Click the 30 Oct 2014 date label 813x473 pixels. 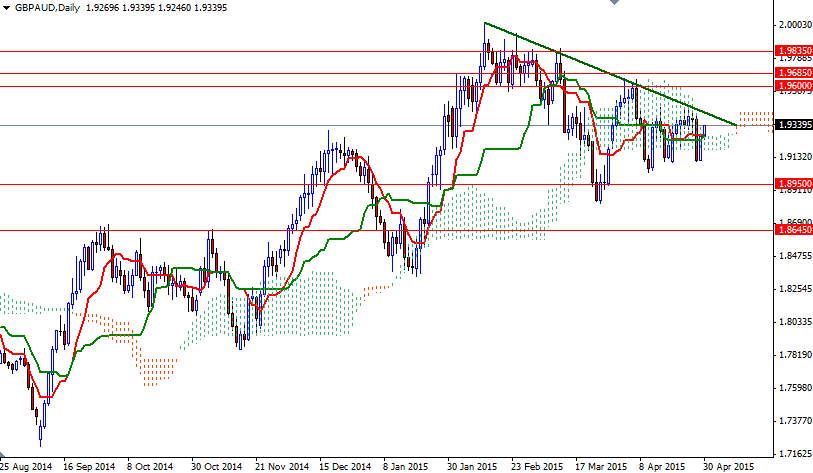(217, 467)
